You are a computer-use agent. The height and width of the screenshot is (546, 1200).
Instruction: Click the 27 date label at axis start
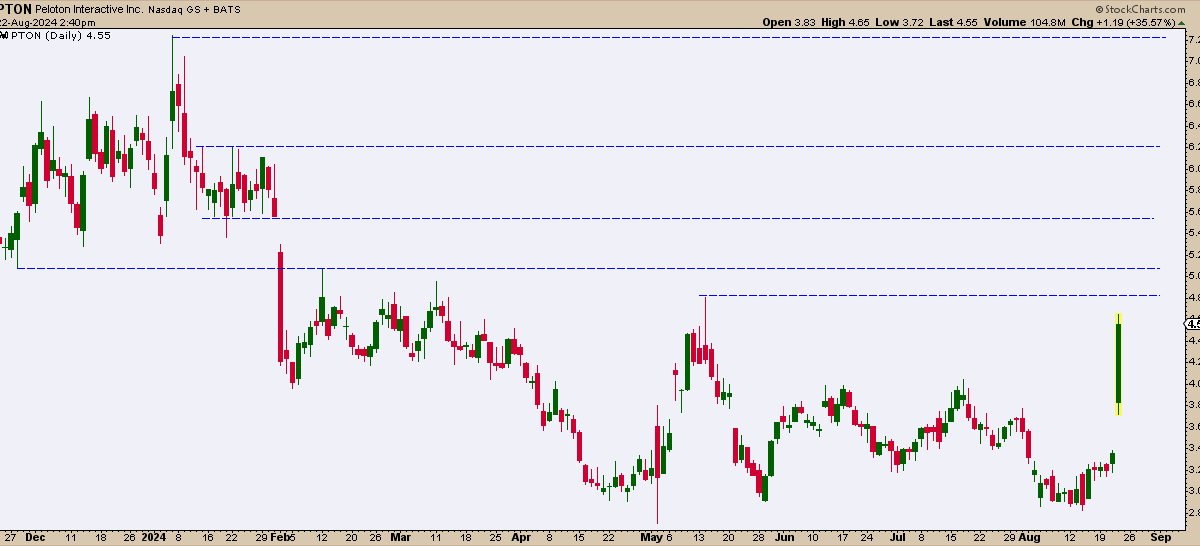point(11,536)
